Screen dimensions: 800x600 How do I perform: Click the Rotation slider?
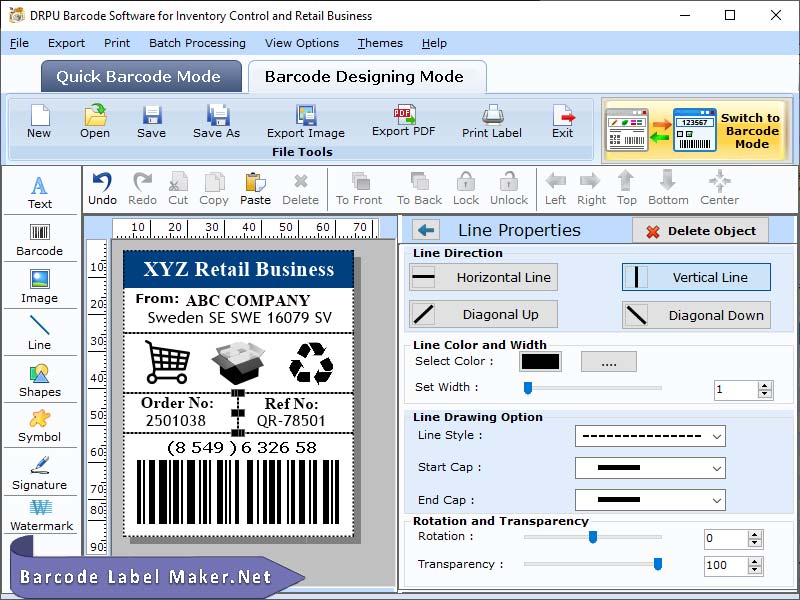coord(593,537)
